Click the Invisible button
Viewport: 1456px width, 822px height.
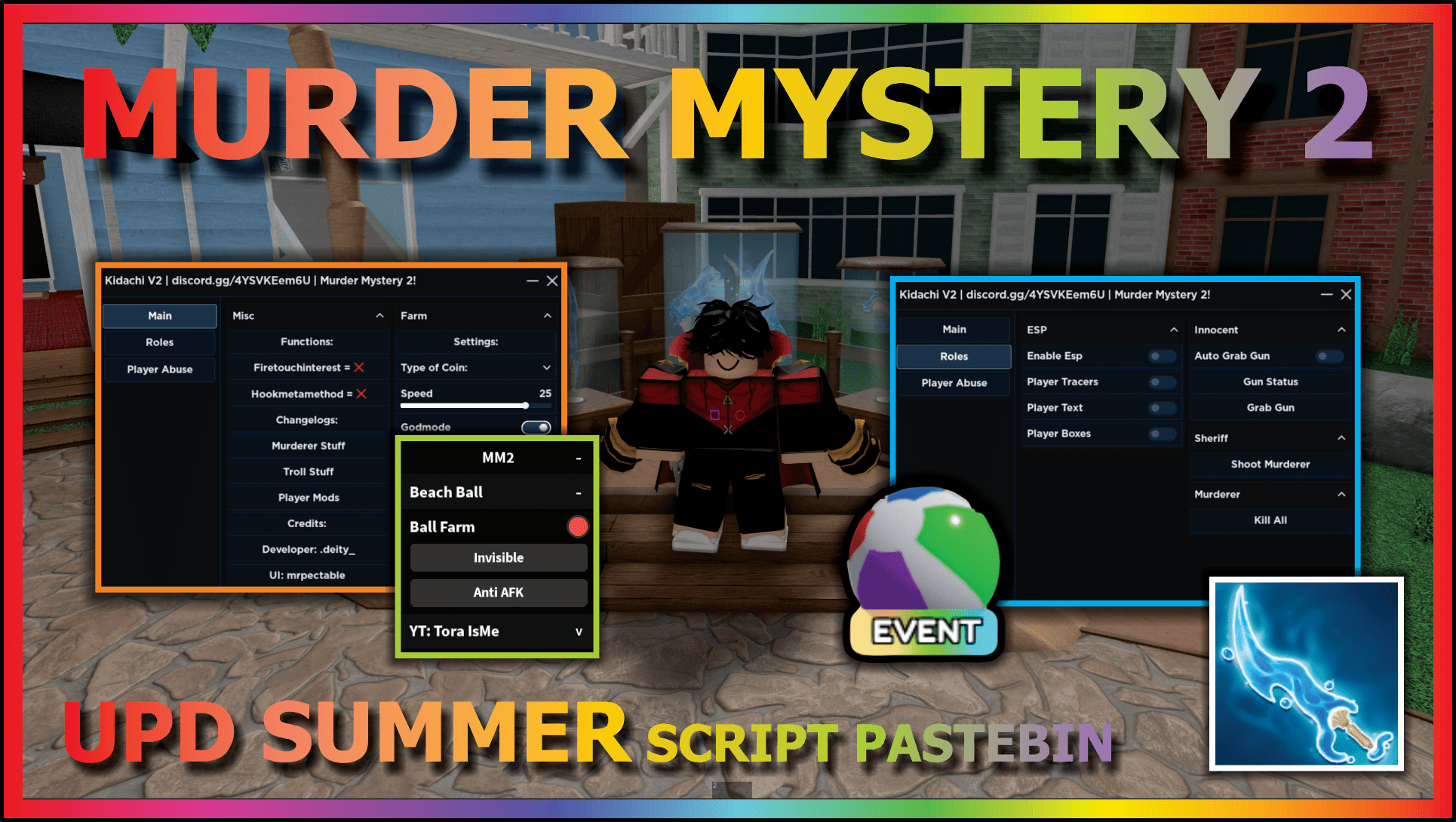tap(498, 557)
